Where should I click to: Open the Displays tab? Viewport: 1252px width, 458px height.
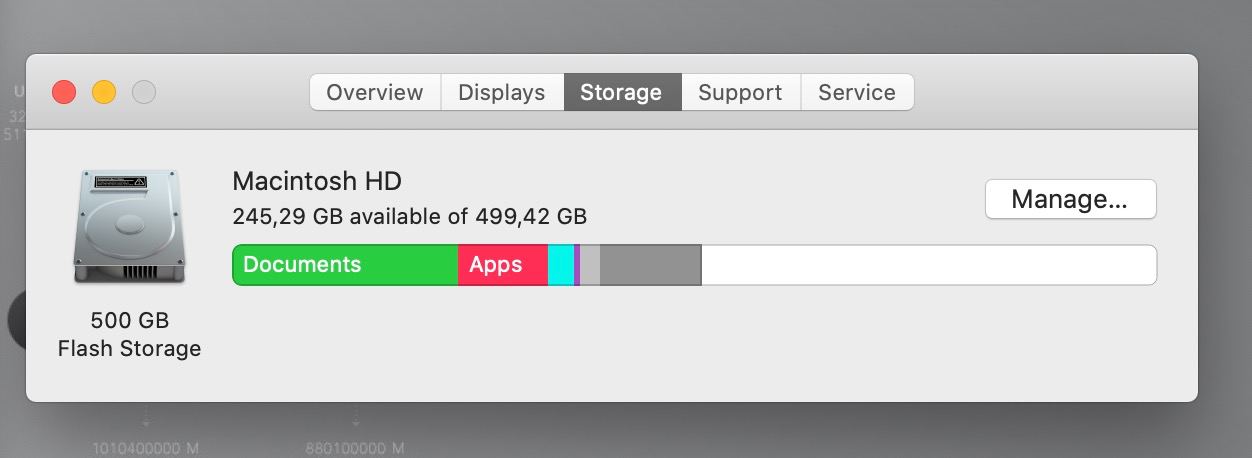(502, 92)
